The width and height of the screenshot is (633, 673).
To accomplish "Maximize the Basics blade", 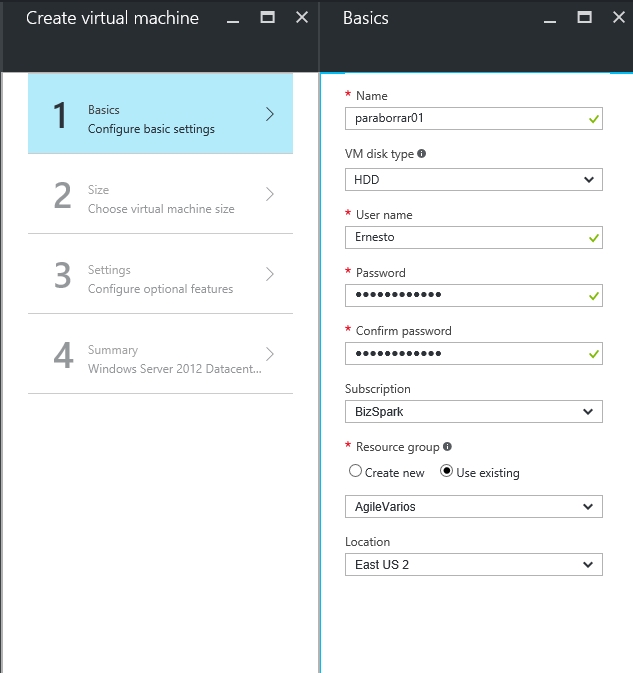I will point(585,18).
